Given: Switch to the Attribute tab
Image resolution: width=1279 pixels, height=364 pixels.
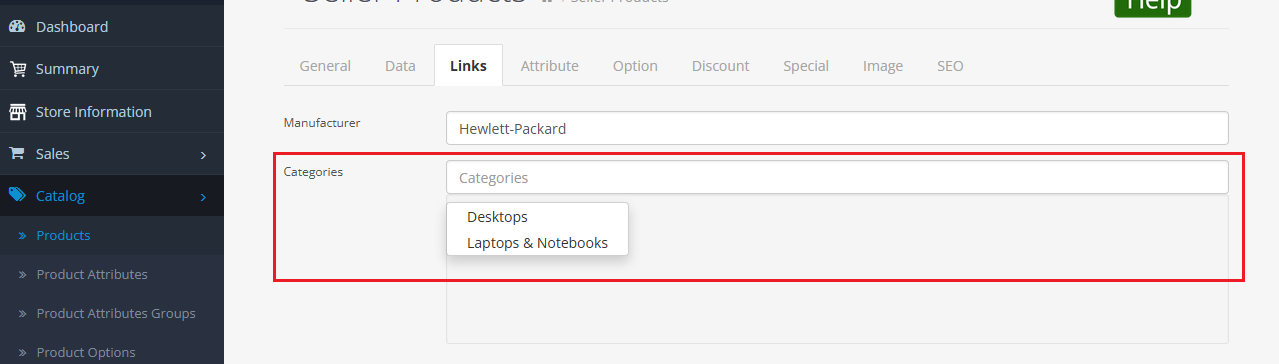Looking at the screenshot, I should tap(549, 66).
